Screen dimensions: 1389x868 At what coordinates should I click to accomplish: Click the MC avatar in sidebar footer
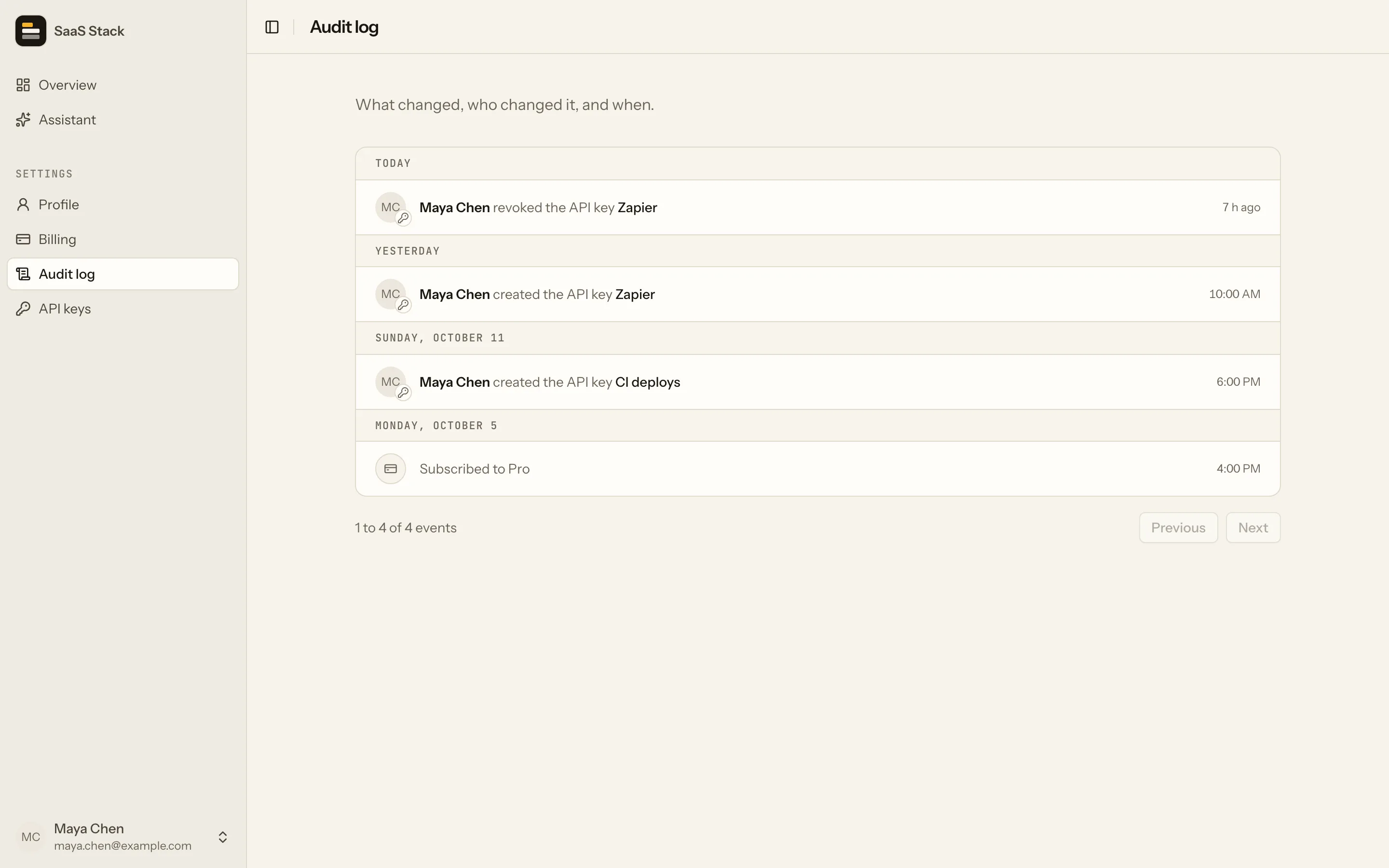tap(31, 837)
